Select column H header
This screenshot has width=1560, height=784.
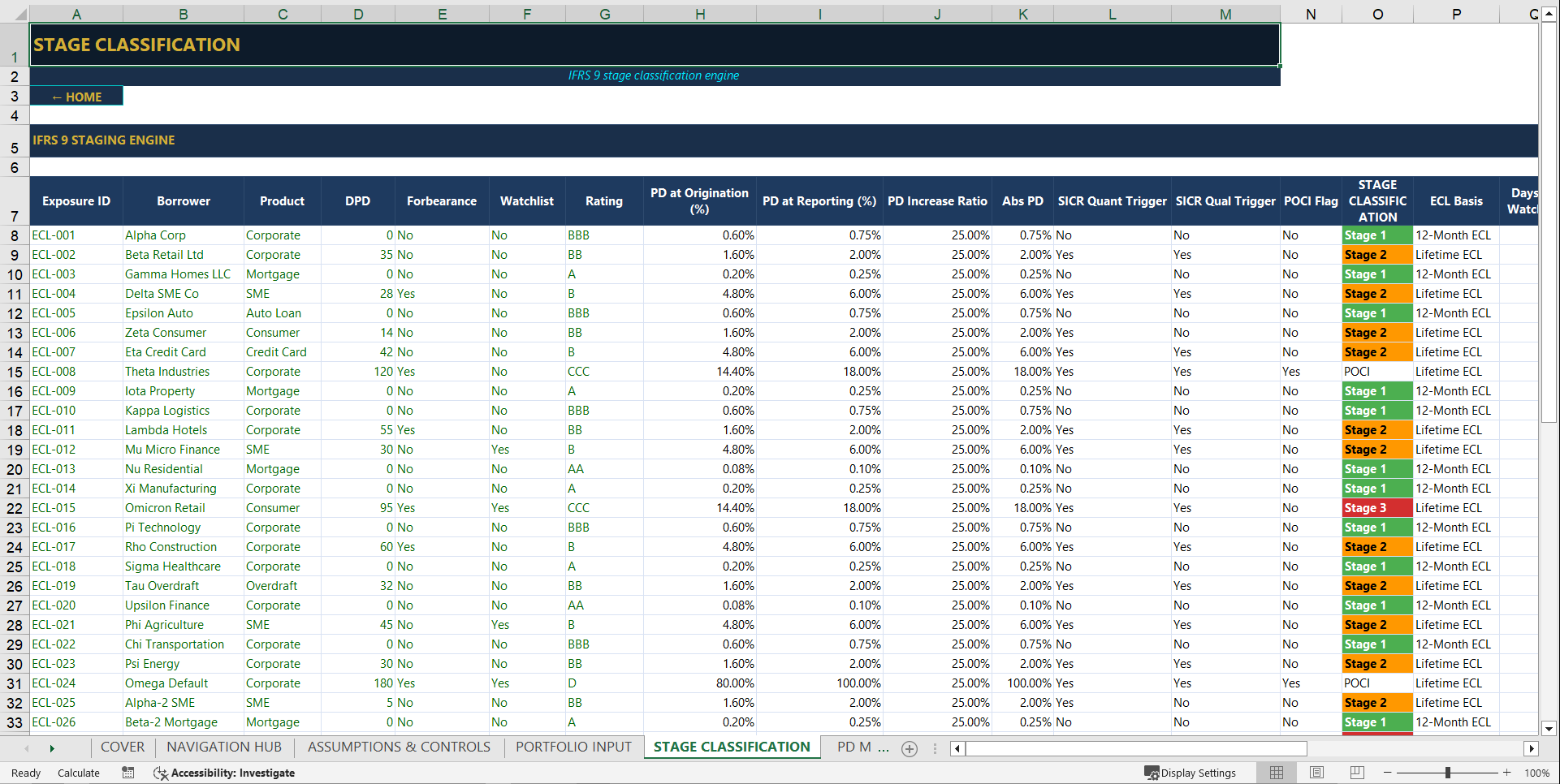[x=700, y=14]
